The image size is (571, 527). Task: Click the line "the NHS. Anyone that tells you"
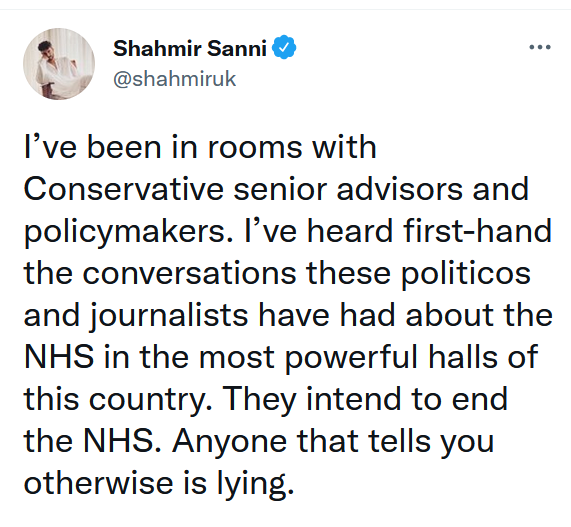(259, 442)
